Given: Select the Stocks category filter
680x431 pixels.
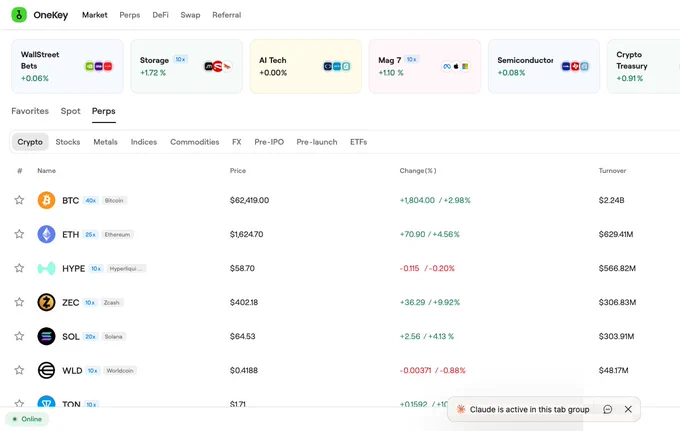Looking at the screenshot, I should pyautogui.click(x=68, y=142).
